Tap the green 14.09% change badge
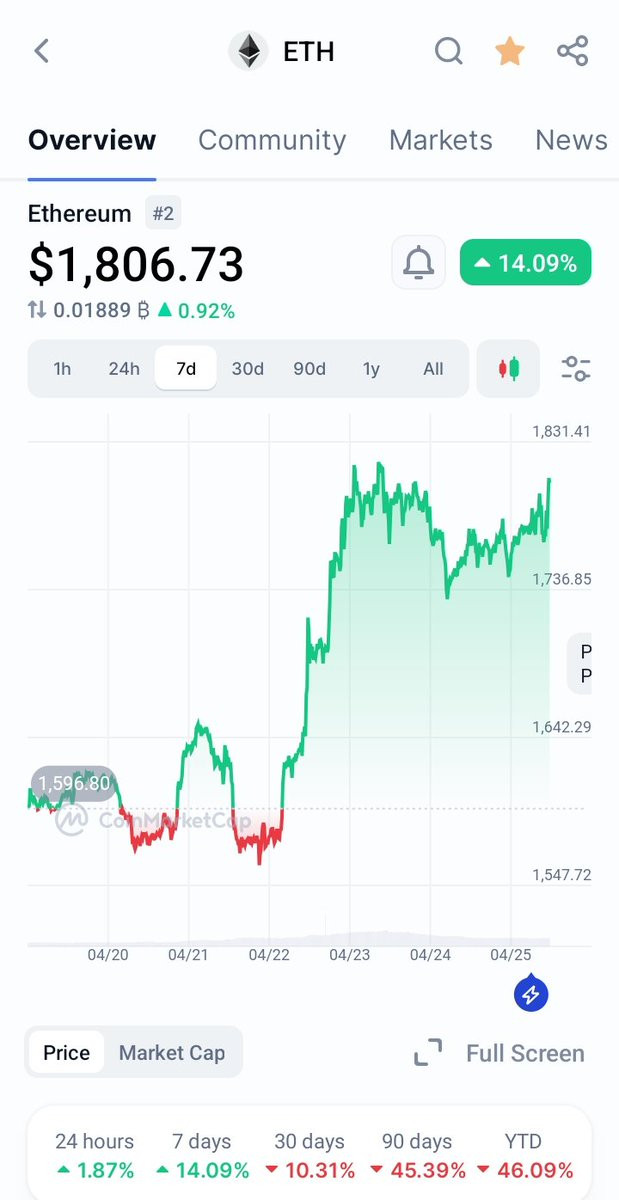 [x=525, y=263]
